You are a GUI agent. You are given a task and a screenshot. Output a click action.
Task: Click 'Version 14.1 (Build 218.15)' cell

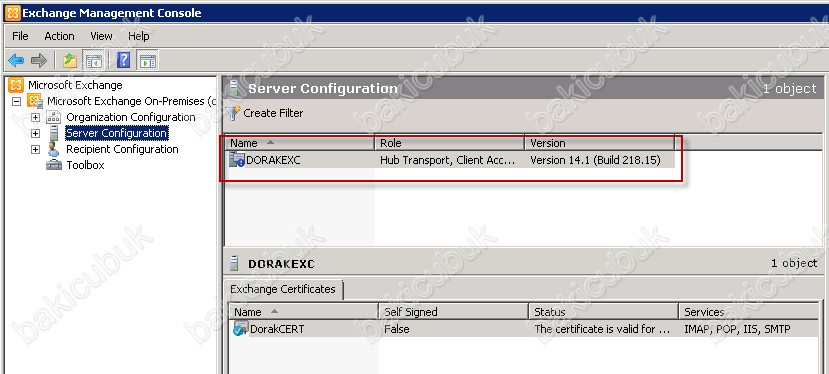click(595, 160)
